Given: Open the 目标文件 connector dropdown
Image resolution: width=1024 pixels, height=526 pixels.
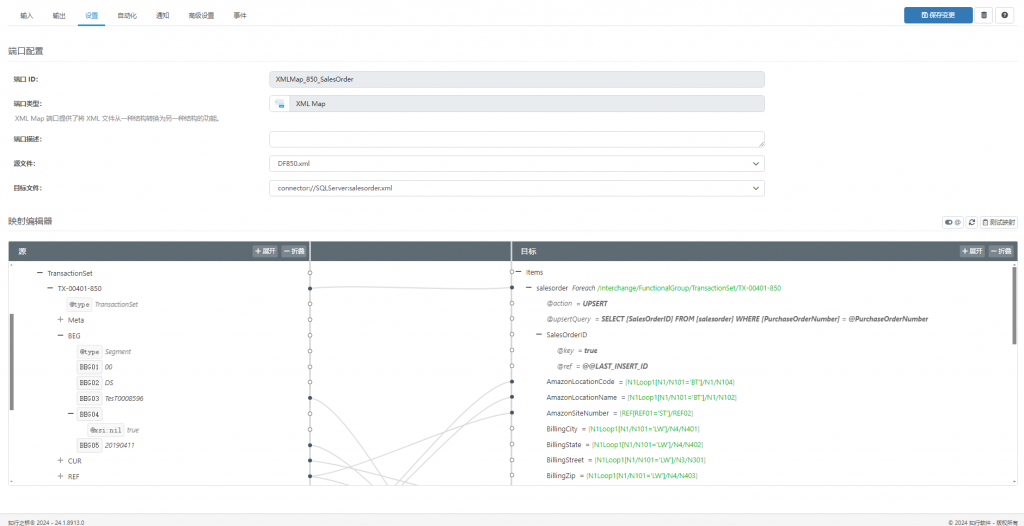Looking at the screenshot, I should [517, 188].
